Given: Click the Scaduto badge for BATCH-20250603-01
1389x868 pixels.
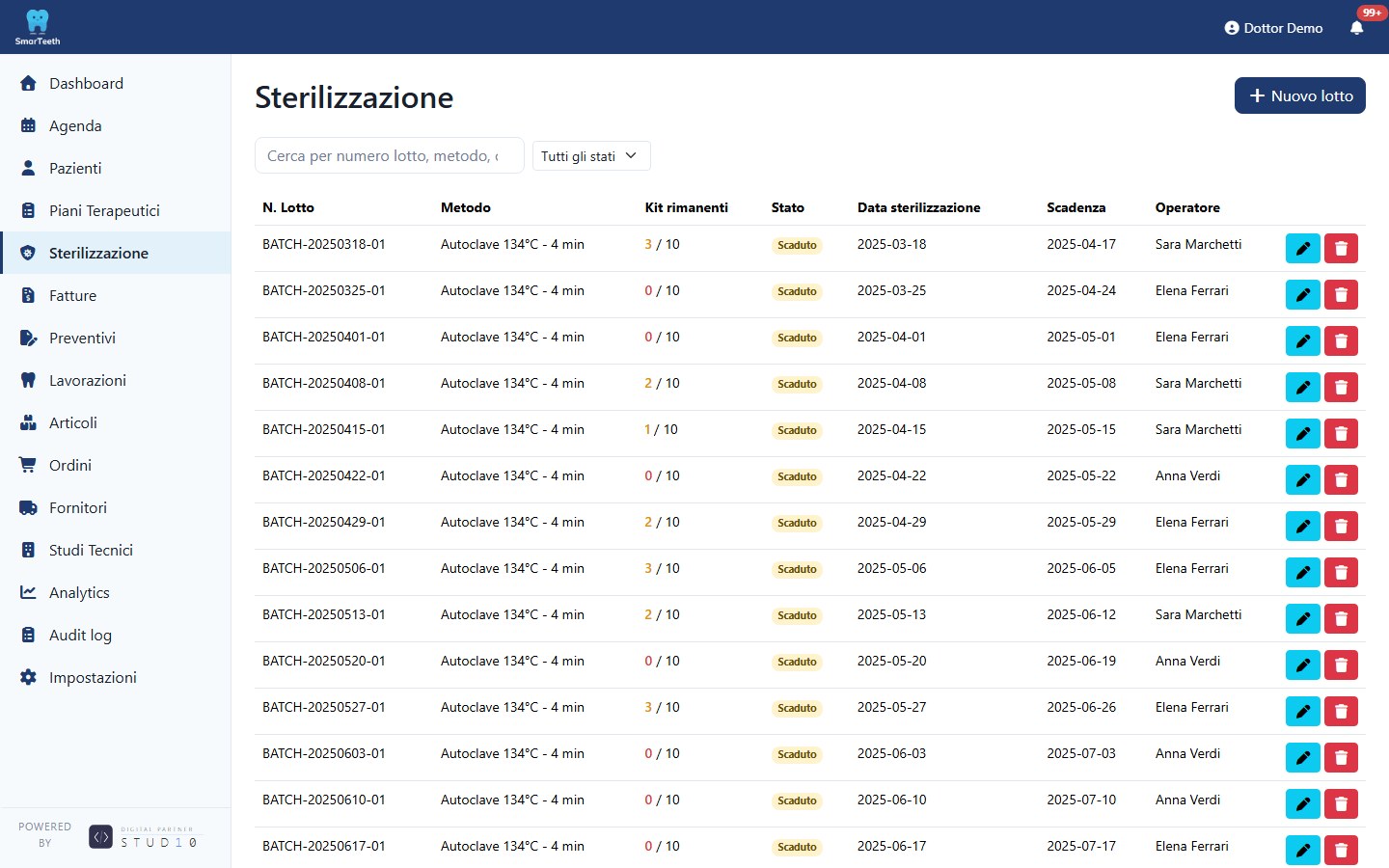Looking at the screenshot, I should [797, 754].
